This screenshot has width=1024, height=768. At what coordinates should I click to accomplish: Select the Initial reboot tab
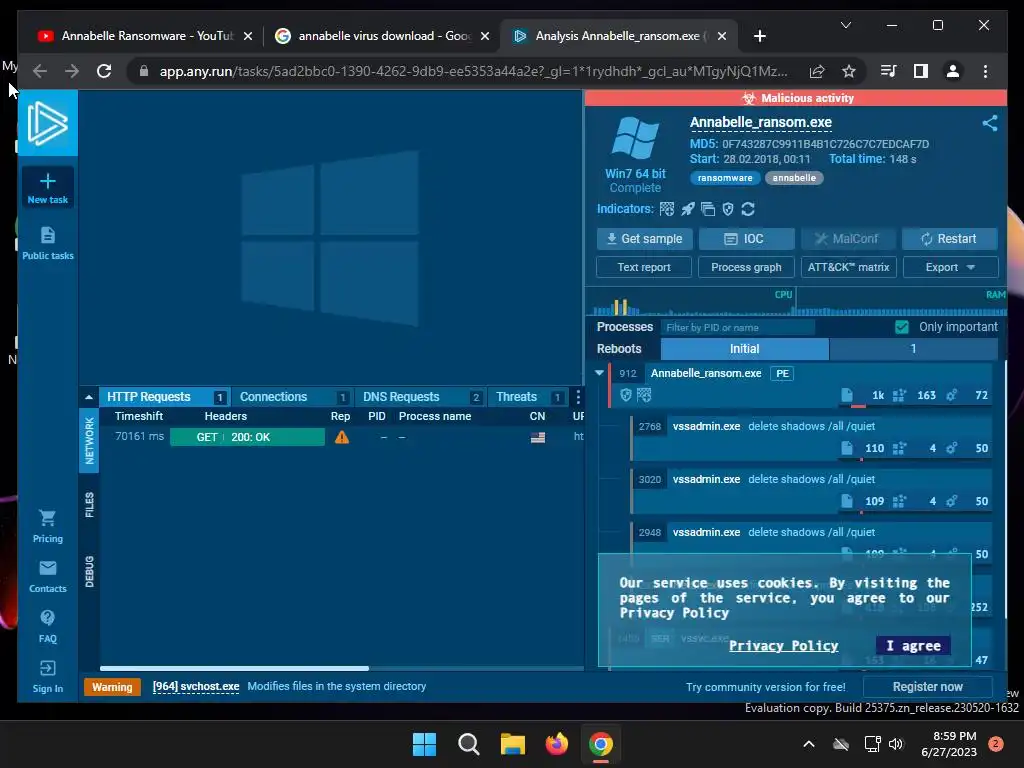click(x=744, y=349)
